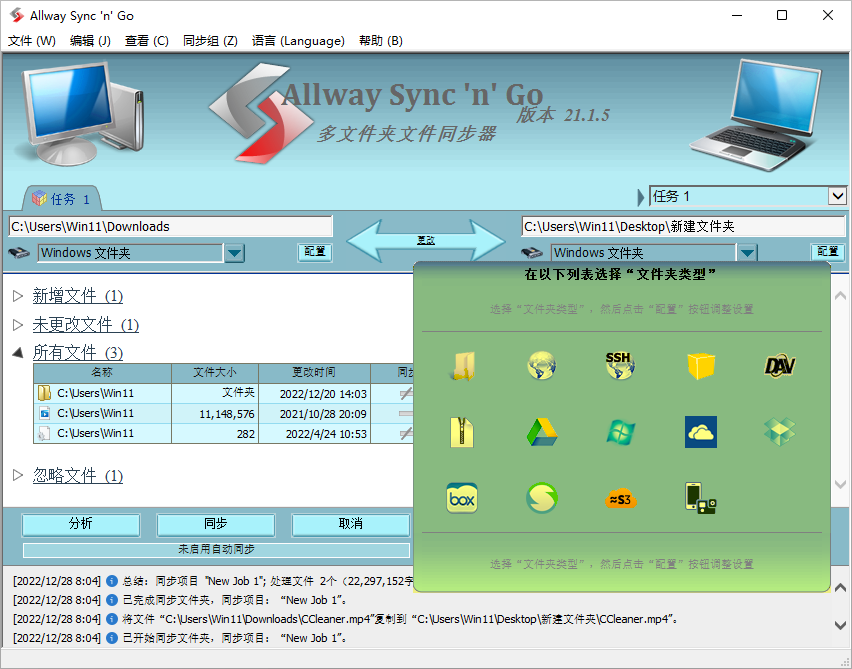Viewport: 852px width, 669px height.
Task: Choose the Google Drive folder type
Action: [x=541, y=432]
